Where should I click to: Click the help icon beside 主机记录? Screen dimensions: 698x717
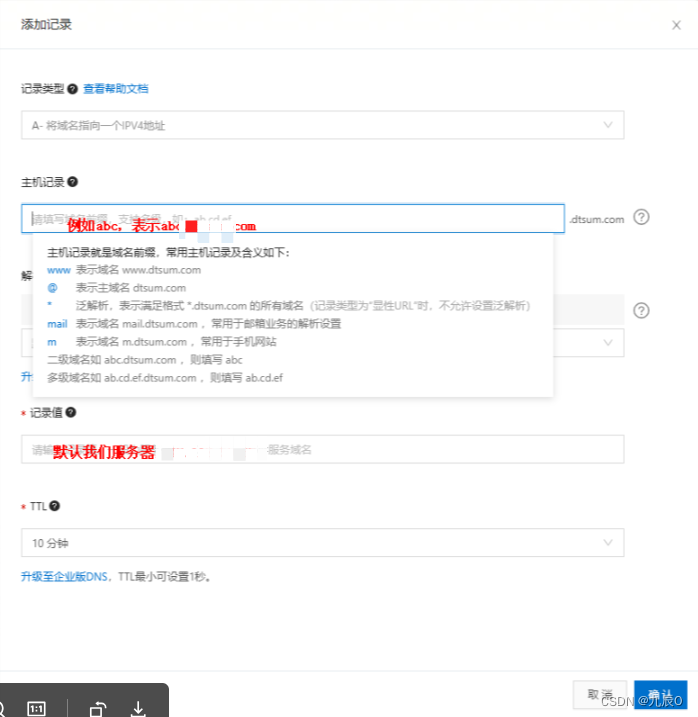[x=72, y=182]
